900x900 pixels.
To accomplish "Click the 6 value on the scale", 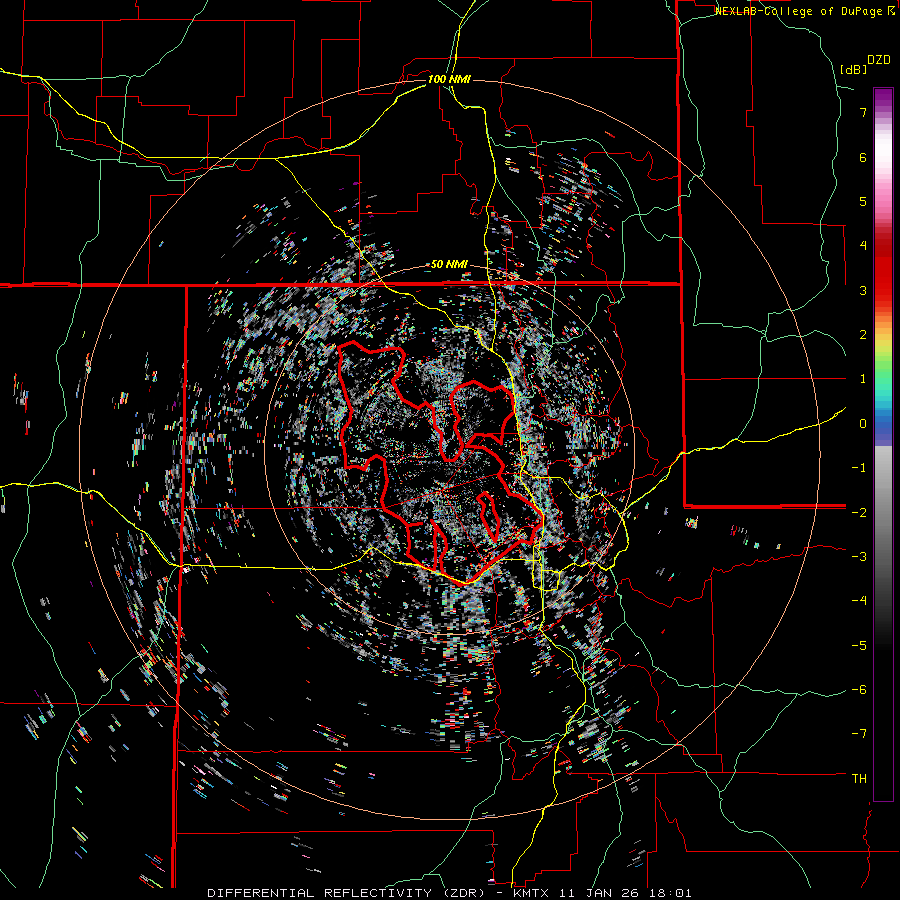I will click(863, 157).
